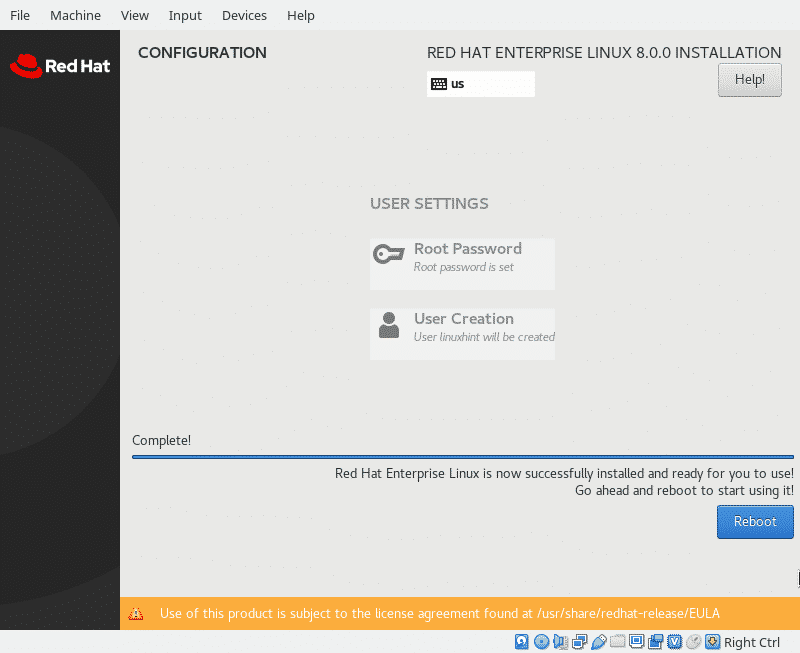Screen dimensions: 800x653
Task: Click the display status icon
Action: [x=636, y=641]
